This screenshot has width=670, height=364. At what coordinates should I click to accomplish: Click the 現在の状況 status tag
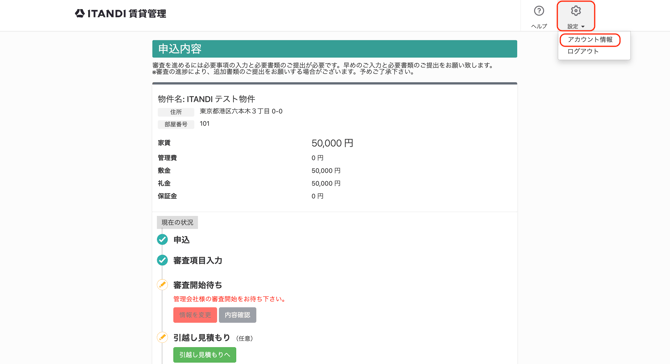click(177, 222)
